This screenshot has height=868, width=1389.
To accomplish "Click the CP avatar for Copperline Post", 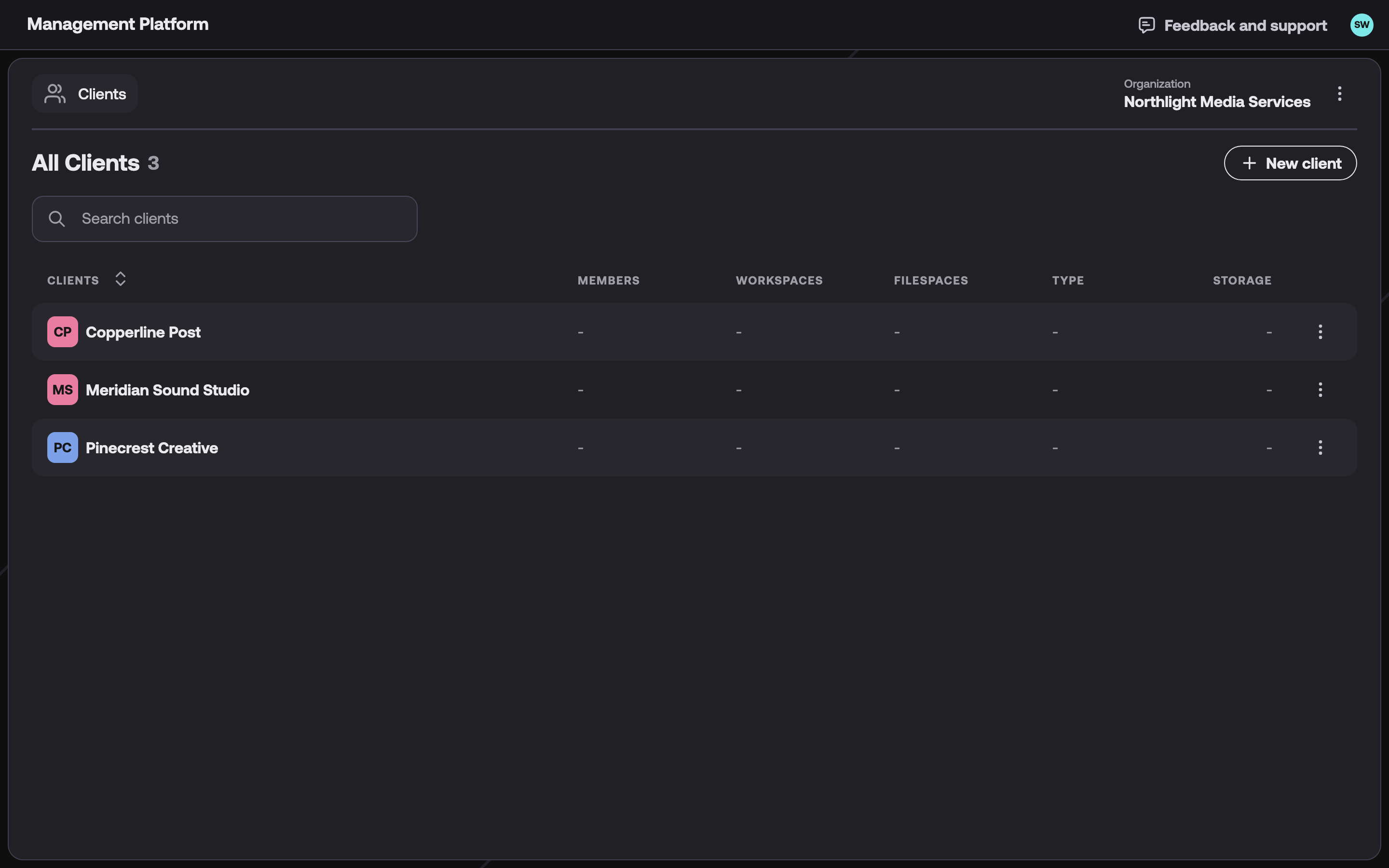I will 63,332.
